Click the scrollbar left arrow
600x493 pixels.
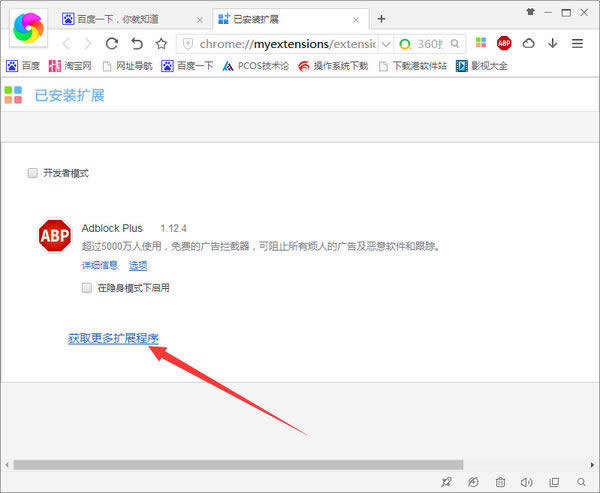[x=7, y=465]
